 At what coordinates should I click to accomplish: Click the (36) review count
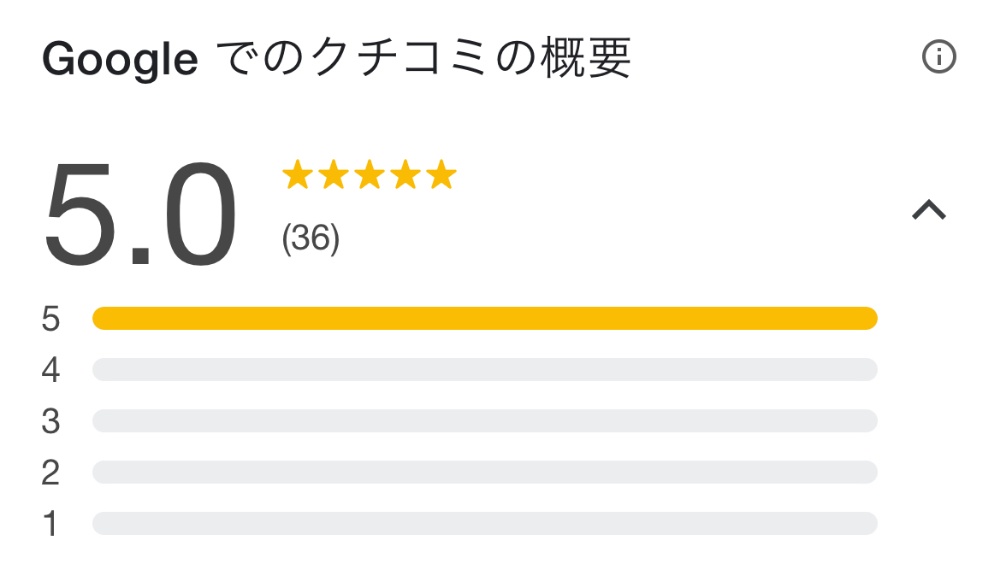311,238
